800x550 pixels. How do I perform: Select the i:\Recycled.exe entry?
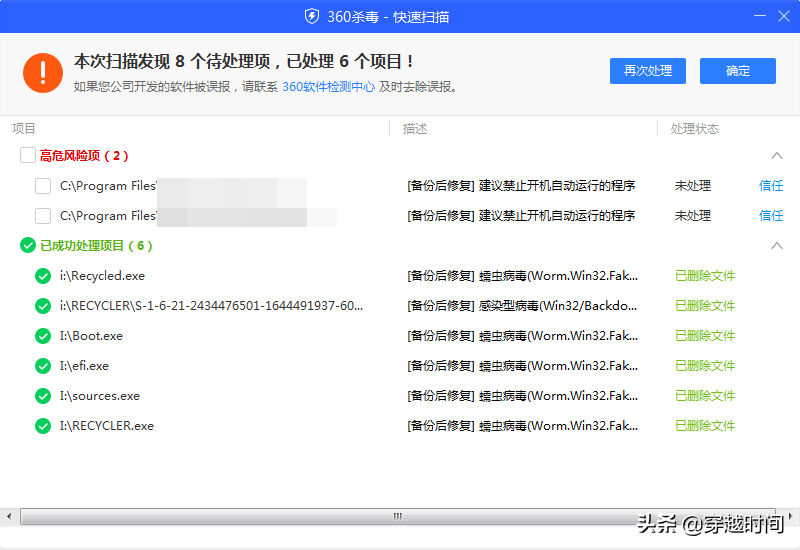point(102,276)
